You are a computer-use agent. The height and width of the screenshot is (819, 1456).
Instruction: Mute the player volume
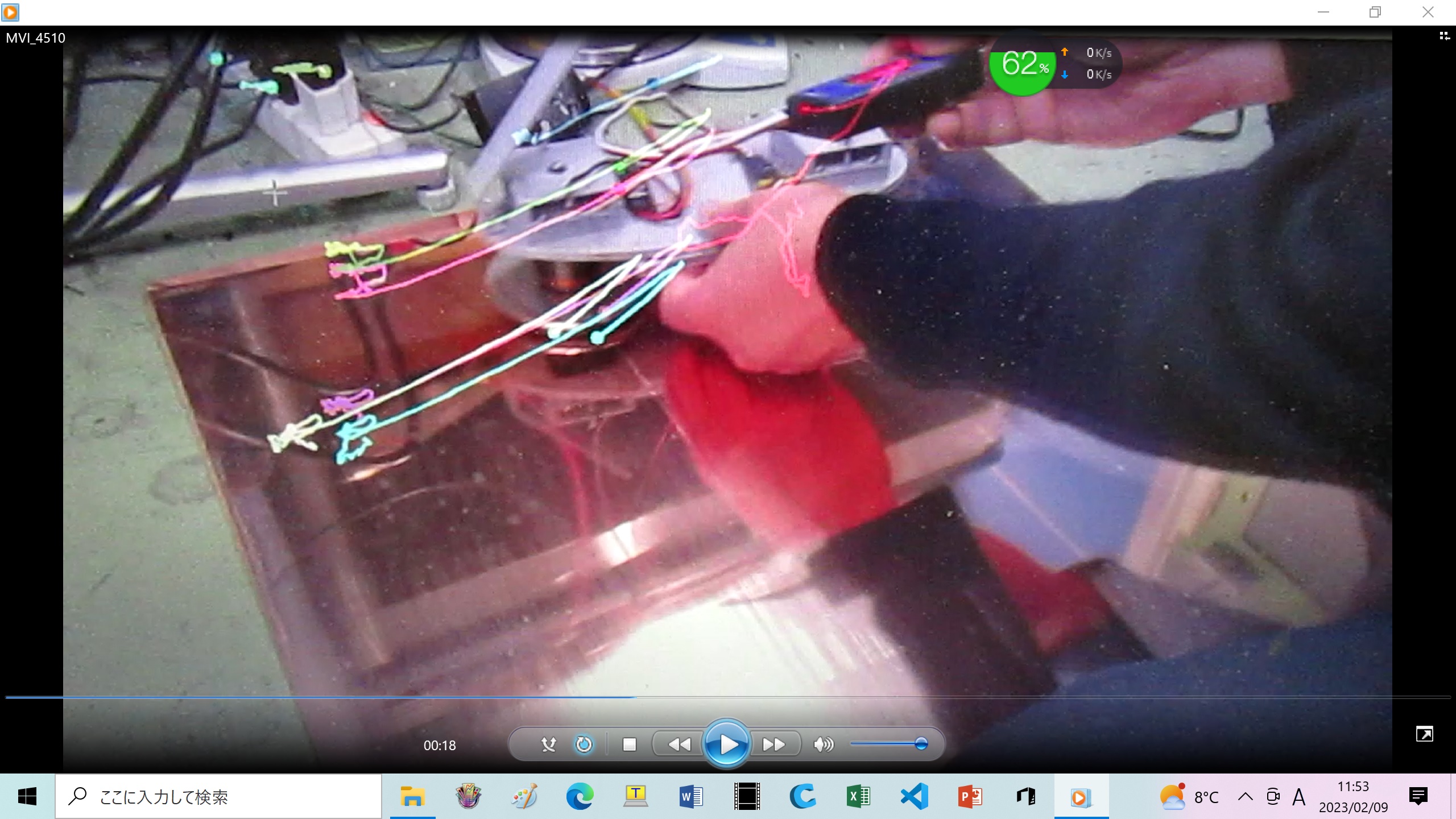click(824, 744)
